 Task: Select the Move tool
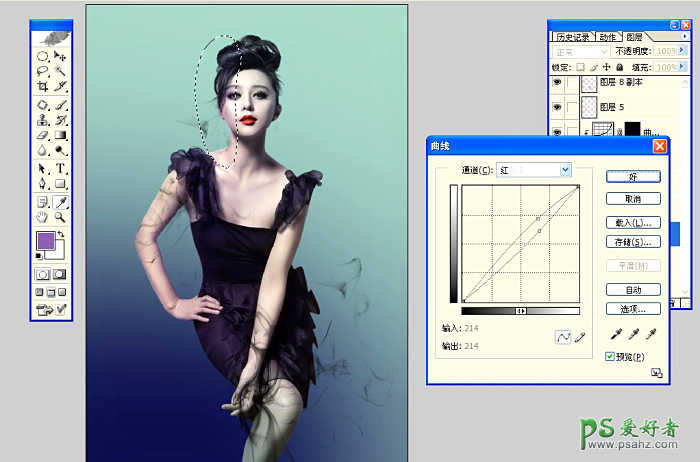[60, 56]
